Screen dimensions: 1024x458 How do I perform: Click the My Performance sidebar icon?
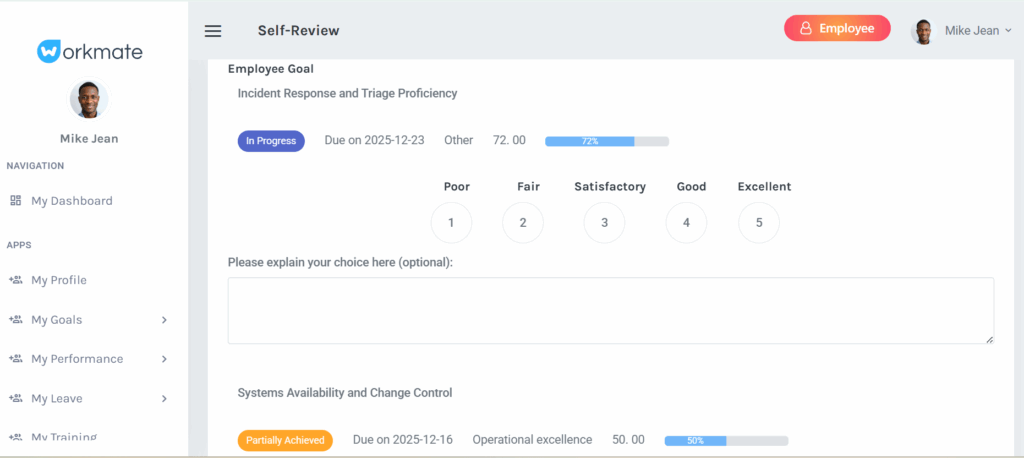(16, 359)
